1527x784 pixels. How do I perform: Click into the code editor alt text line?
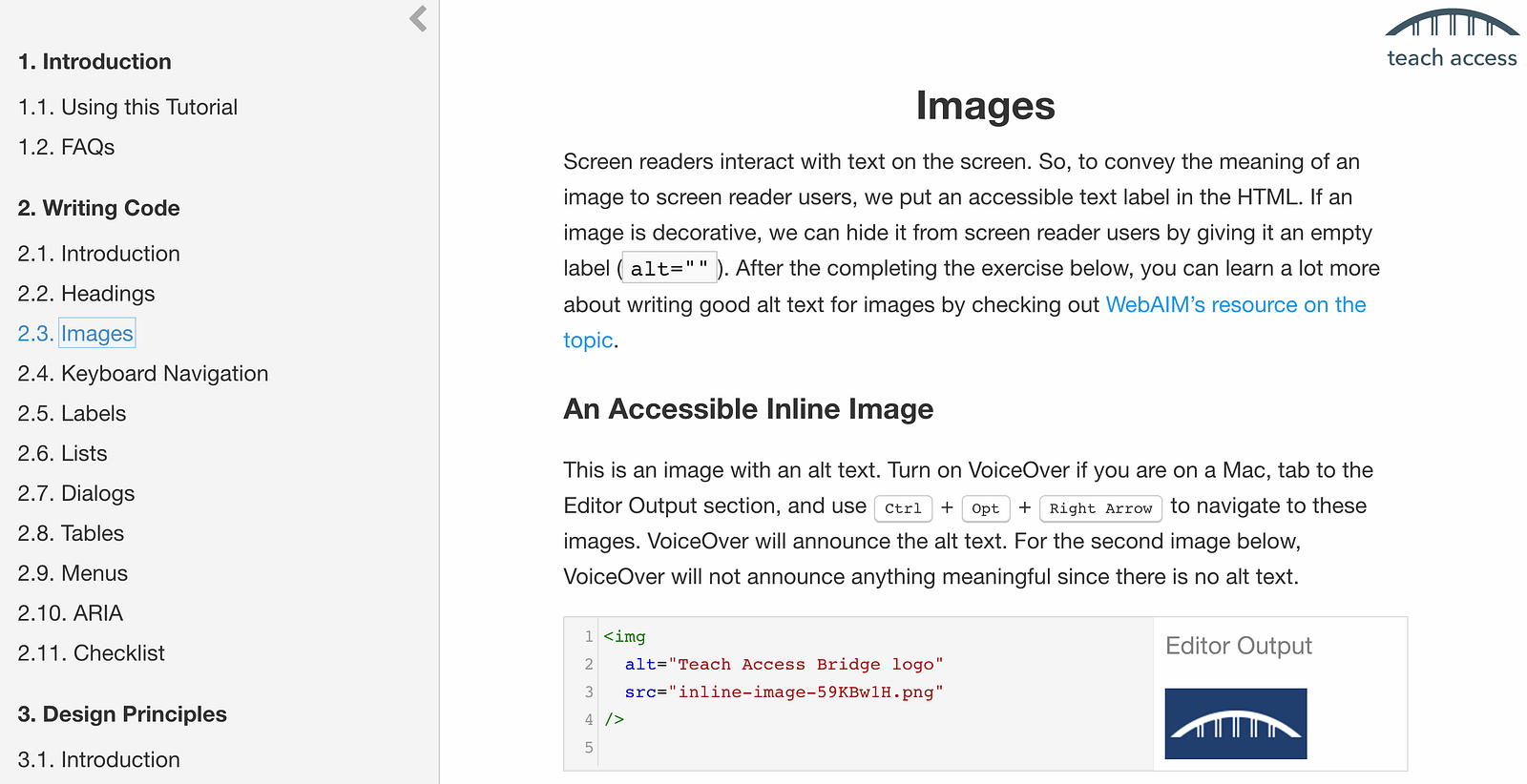pyautogui.click(x=783, y=665)
